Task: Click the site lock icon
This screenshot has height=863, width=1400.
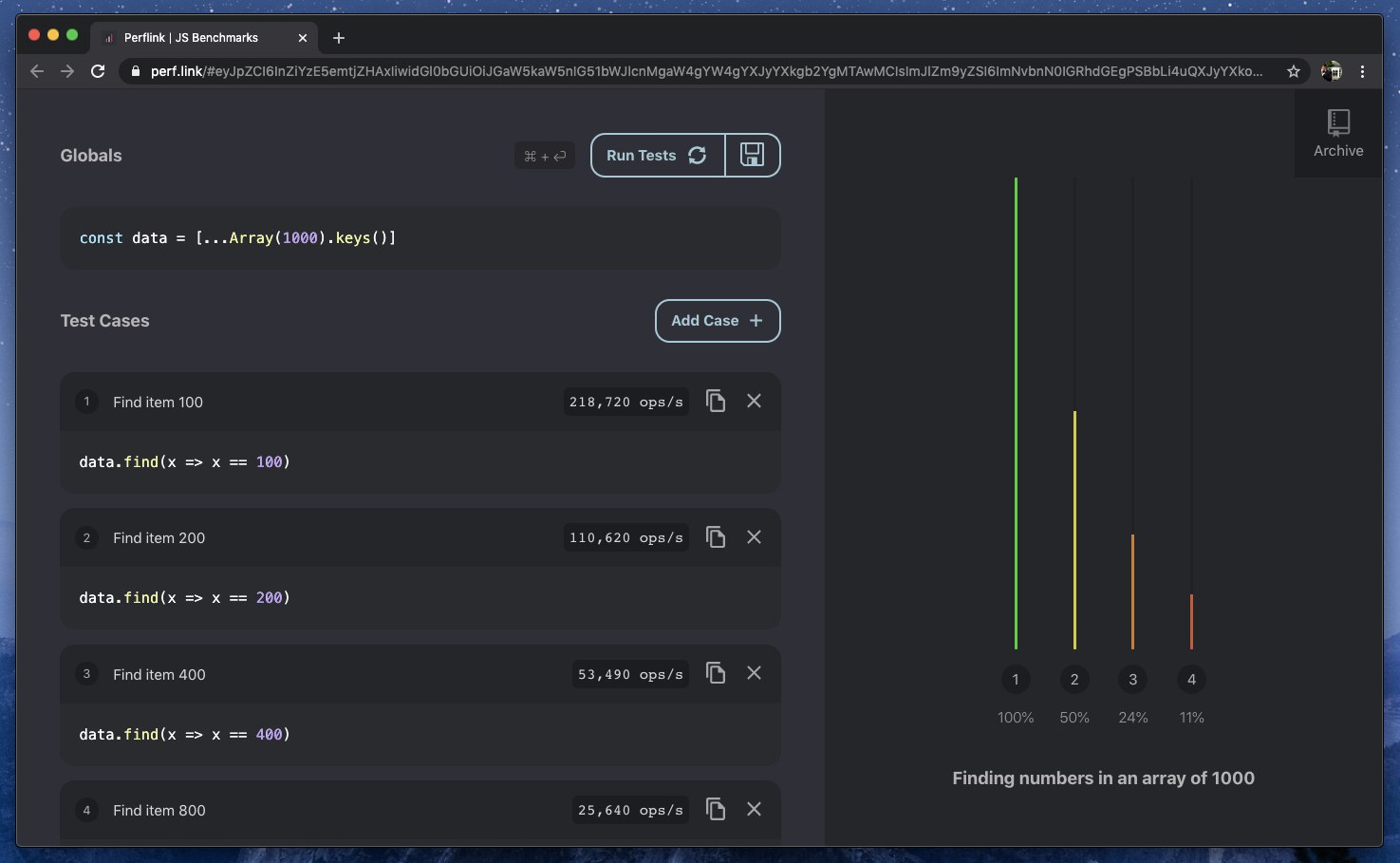Action: (x=136, y=71)
